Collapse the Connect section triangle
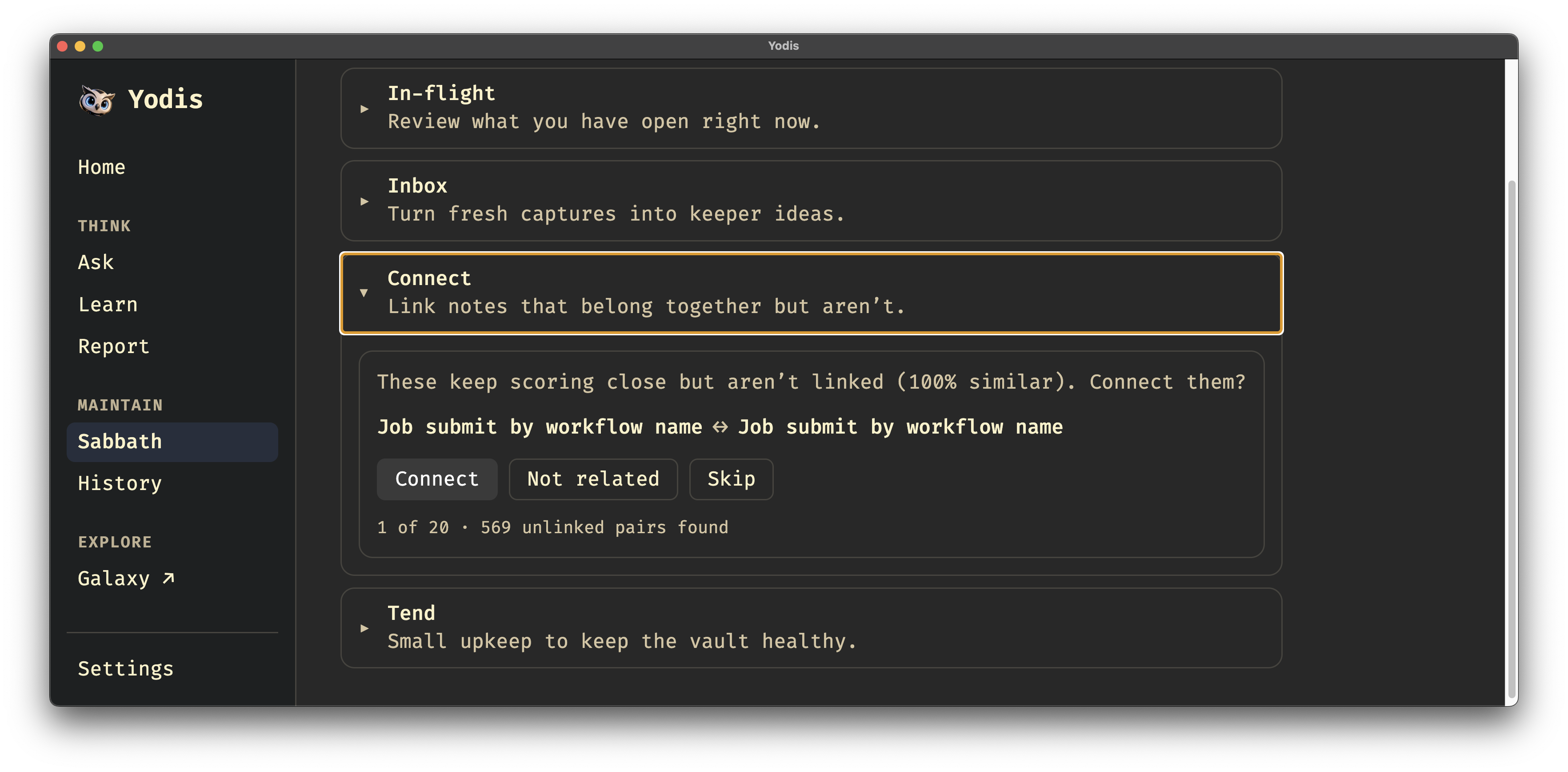Screen dimensions: 1568x772 pos(364,293)
